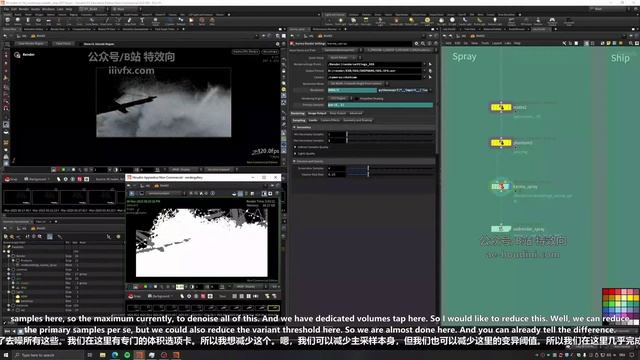The width and height of the screenshot is (640, 360).
Task: Select the usdrender_spray node
Action: click(501, 229)
